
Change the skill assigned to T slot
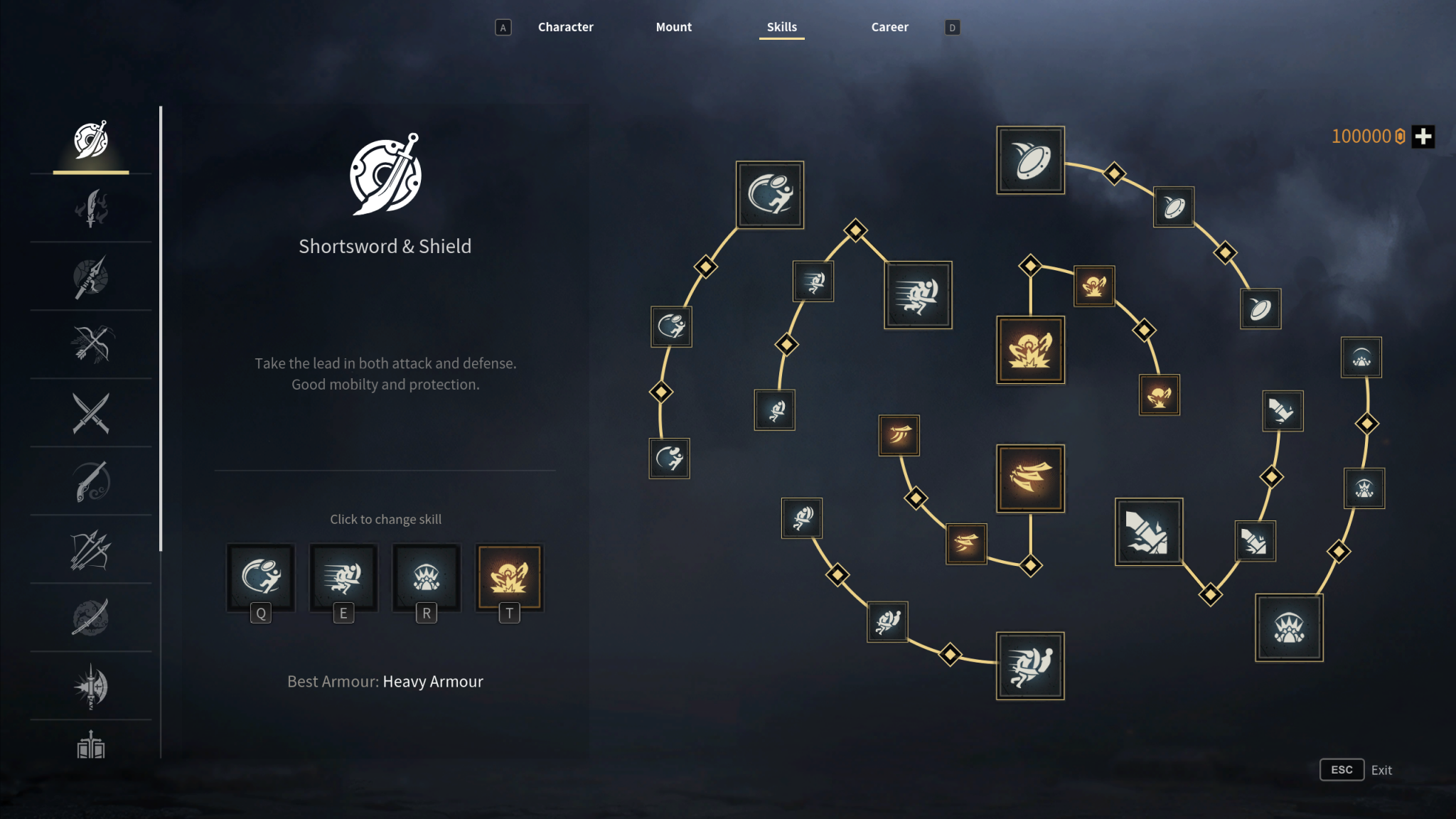click(509, 577)
